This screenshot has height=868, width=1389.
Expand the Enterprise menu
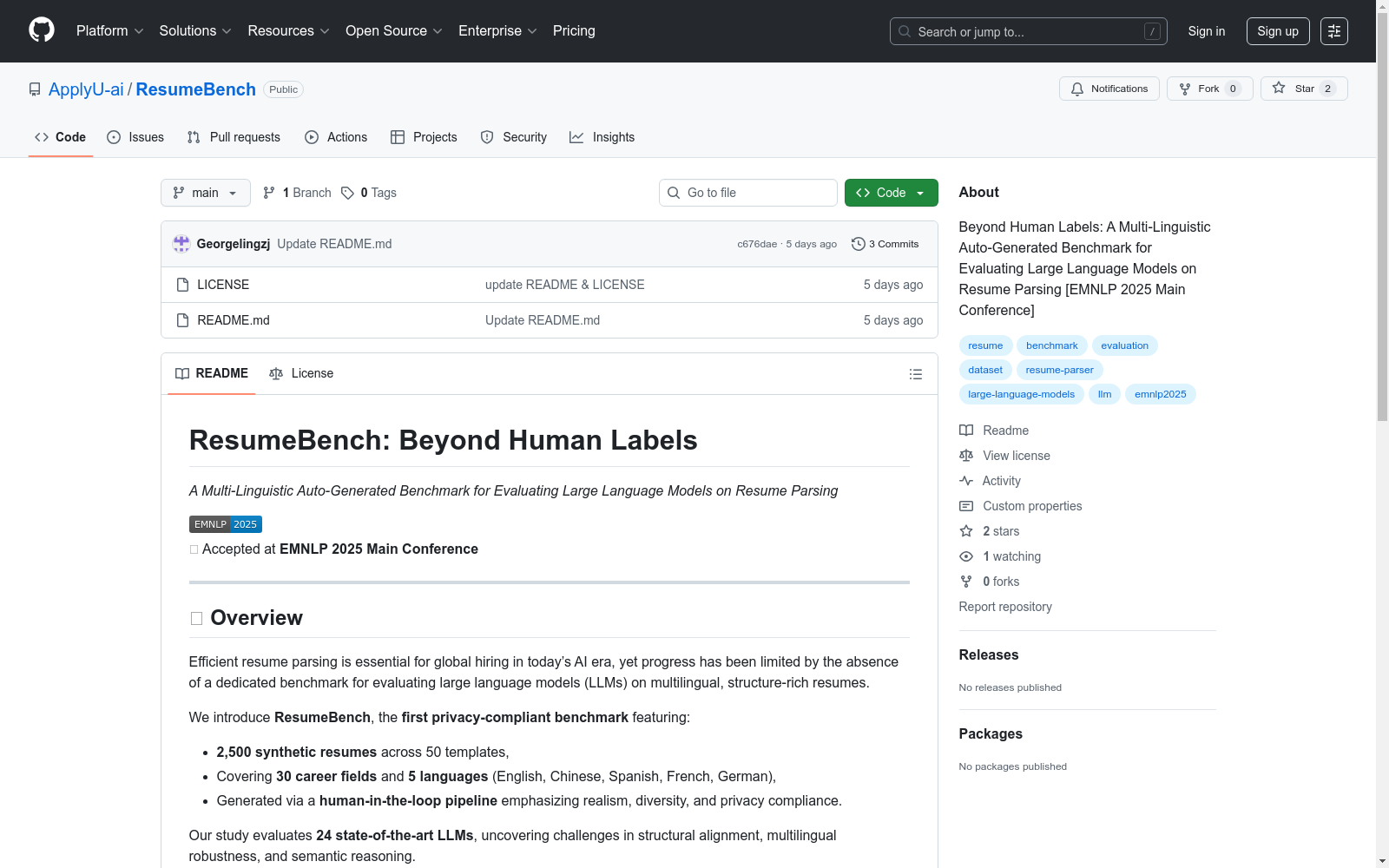pyautogui.click(x=498, y=31)
